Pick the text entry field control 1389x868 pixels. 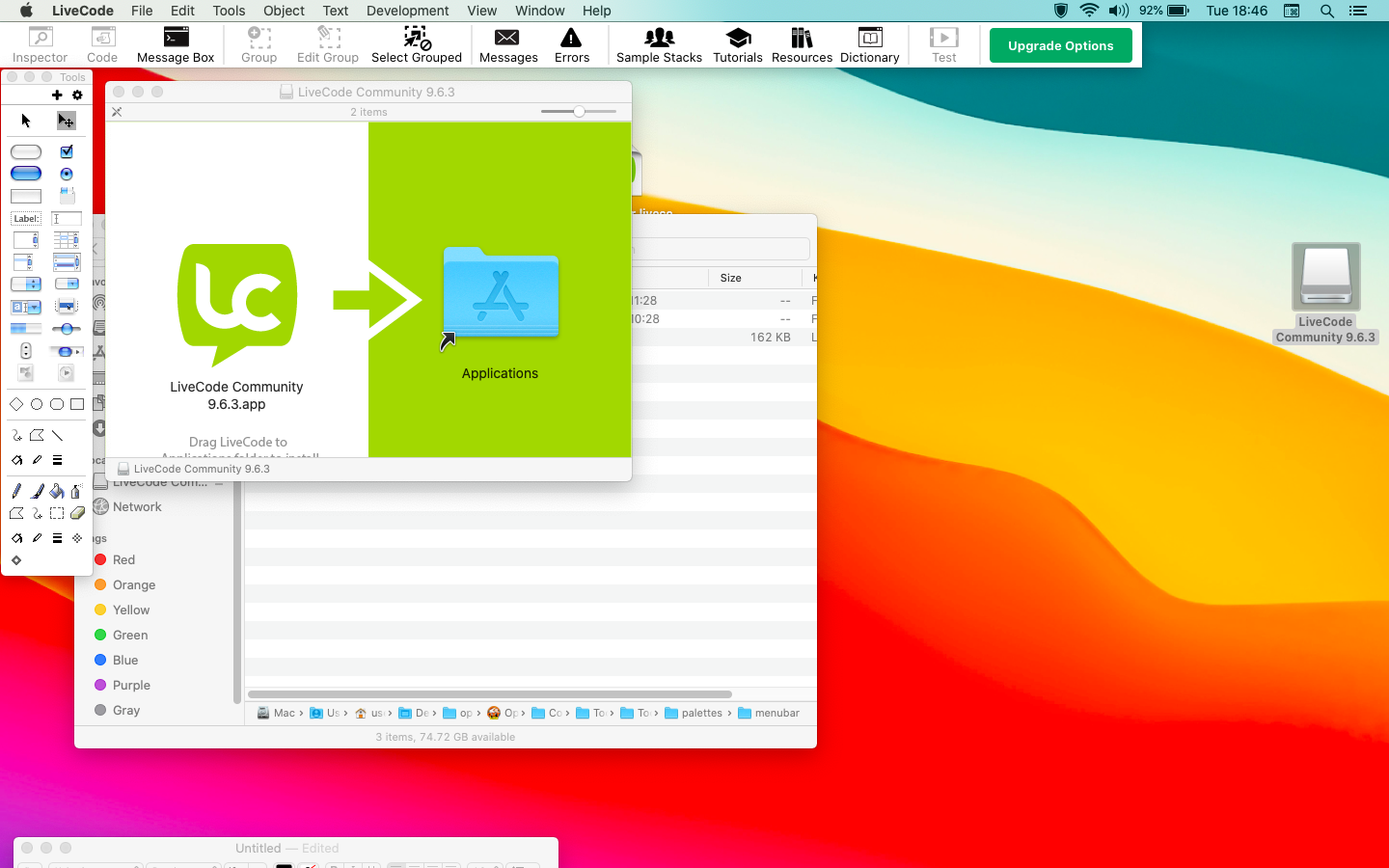click(x=67, y=219)
